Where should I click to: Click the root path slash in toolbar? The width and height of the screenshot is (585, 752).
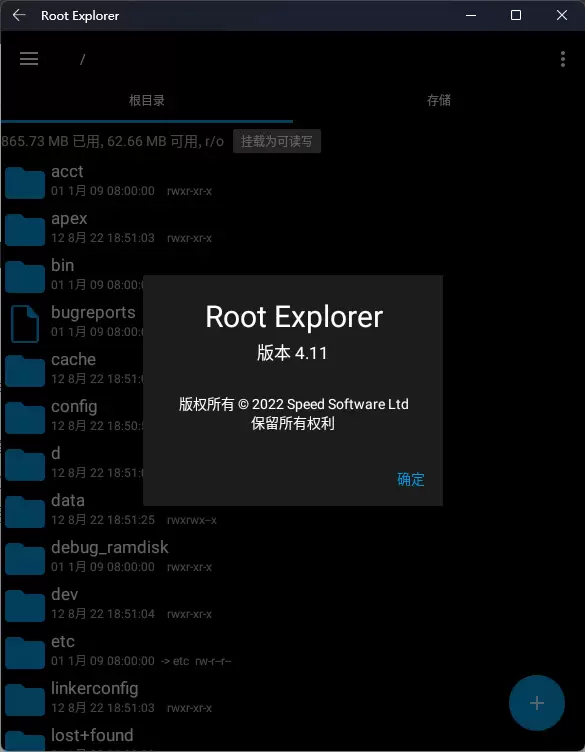82,59
